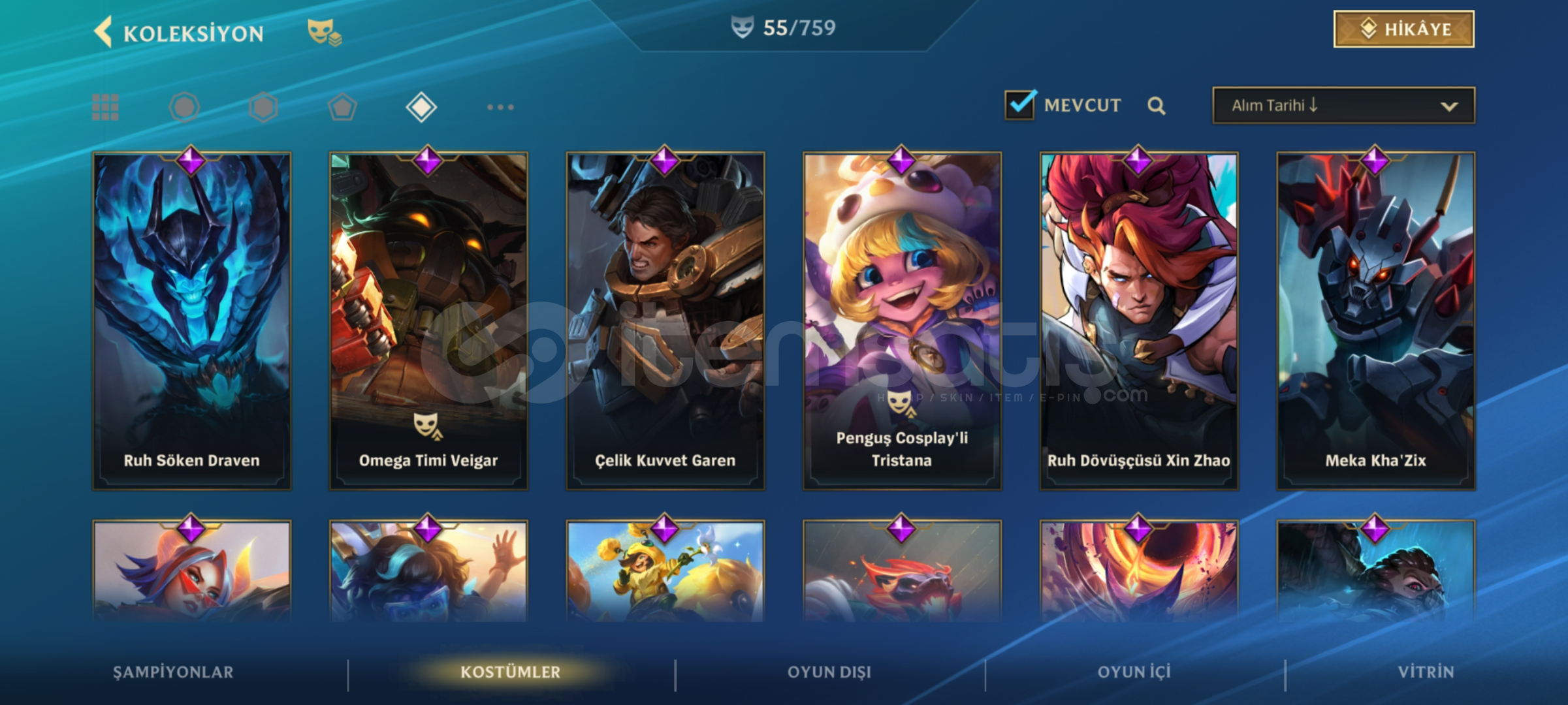The height and width of the screenshot is (705, 1568).
Task: Expand sort options with the chevron arrow
Action: [x=1449, y=106]
